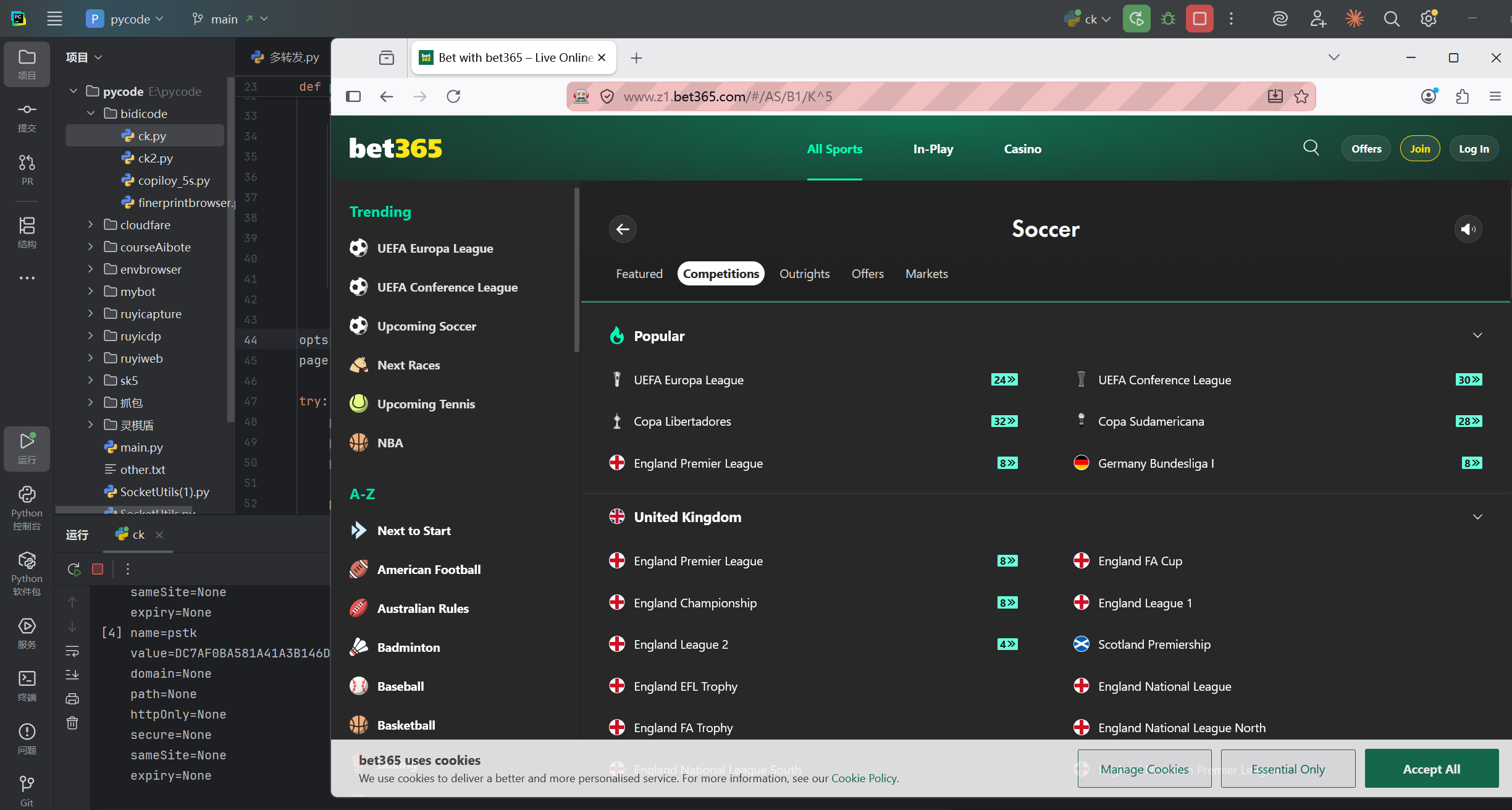This screenshot has height=810, width=1512.
Task: Toggle scroll to end in run console
Action: coord(72,675)
